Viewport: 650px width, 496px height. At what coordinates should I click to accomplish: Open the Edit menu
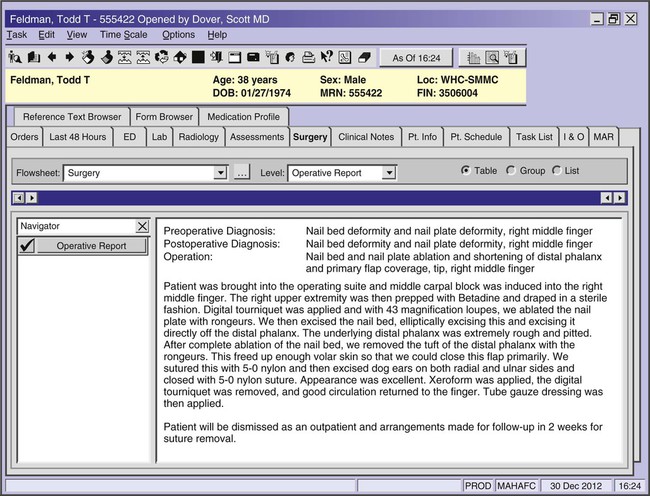pos(46,34)
